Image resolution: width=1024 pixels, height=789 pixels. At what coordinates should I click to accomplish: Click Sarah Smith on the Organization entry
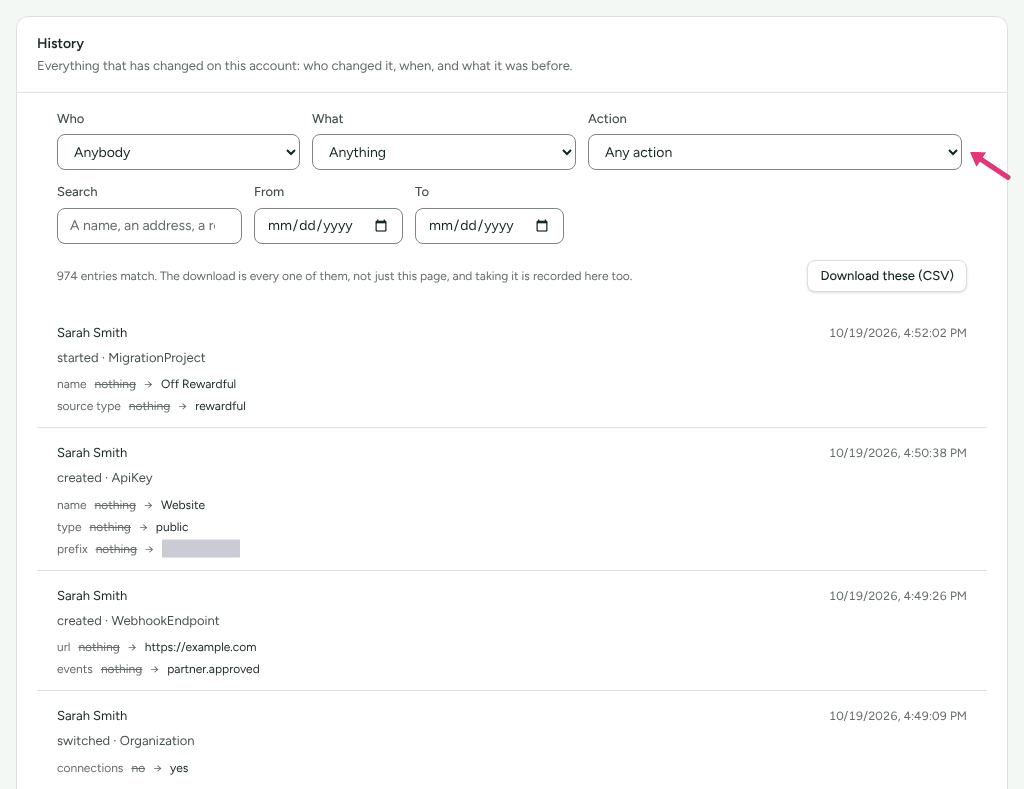92,717
